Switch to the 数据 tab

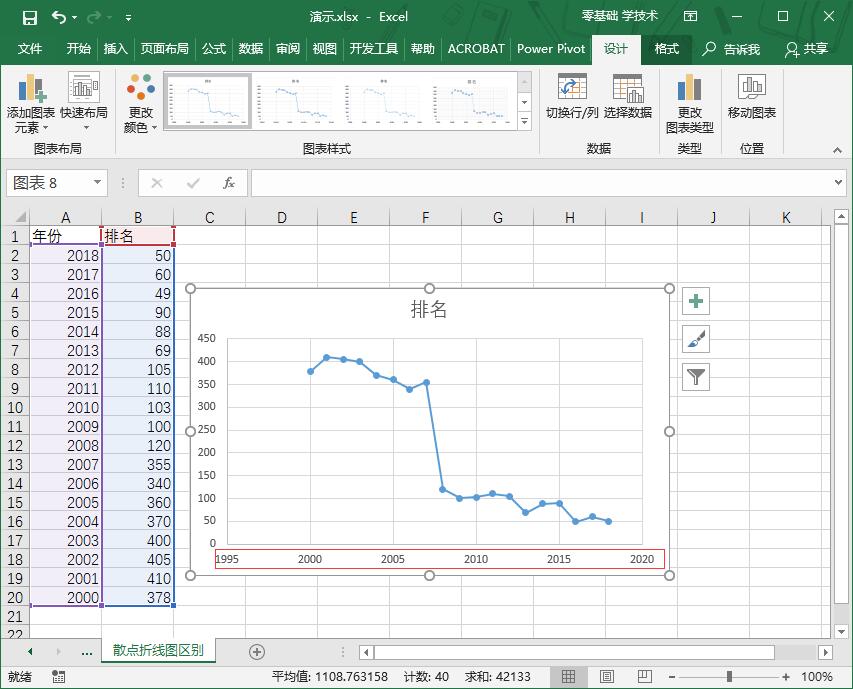coord(251,49)
